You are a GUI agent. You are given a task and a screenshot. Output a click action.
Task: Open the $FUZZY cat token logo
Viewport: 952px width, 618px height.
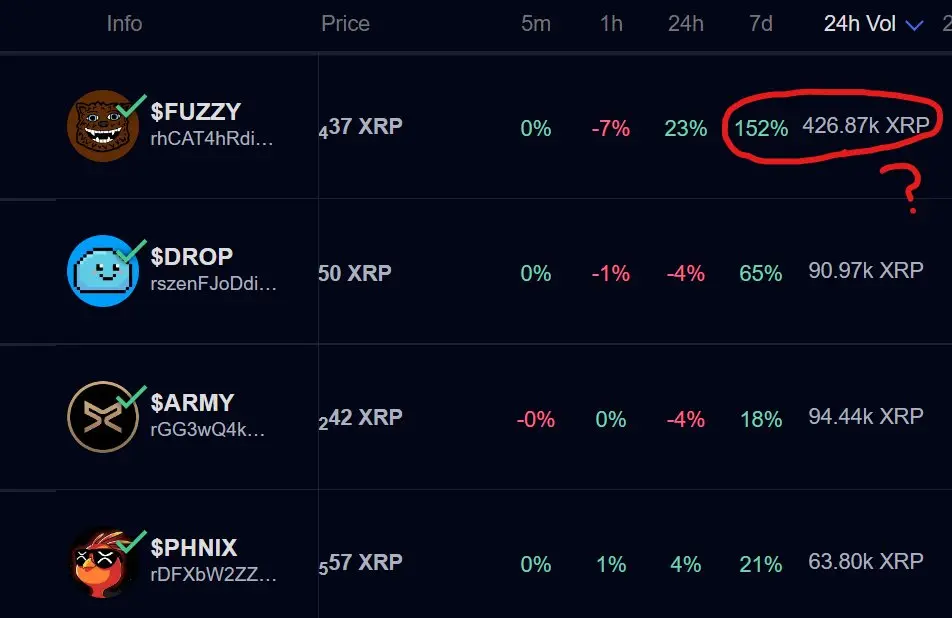[103, 126]
